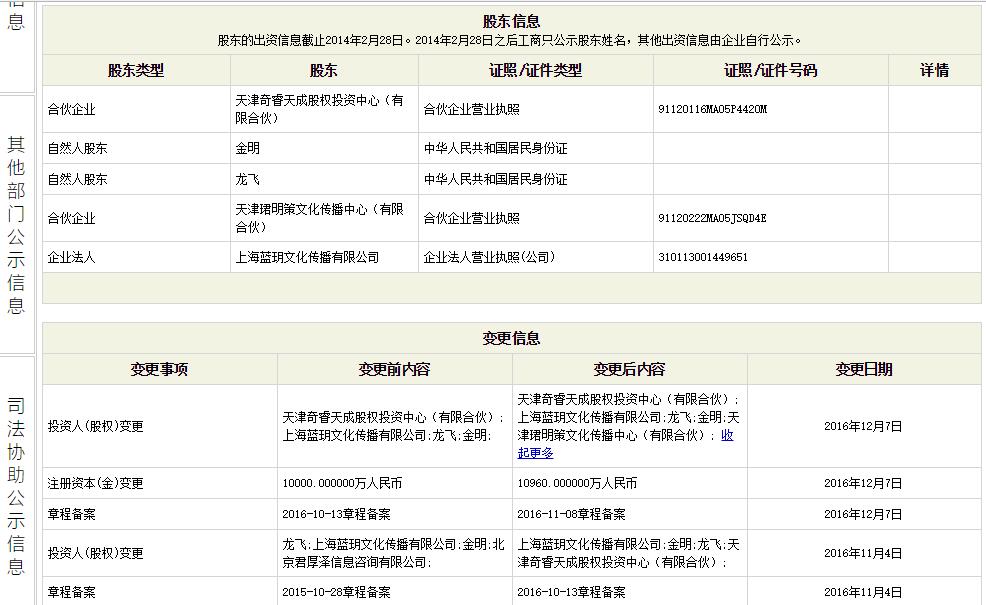Click the 收起更多 link
Screen dimensions: 986x605
coord(625,443)
